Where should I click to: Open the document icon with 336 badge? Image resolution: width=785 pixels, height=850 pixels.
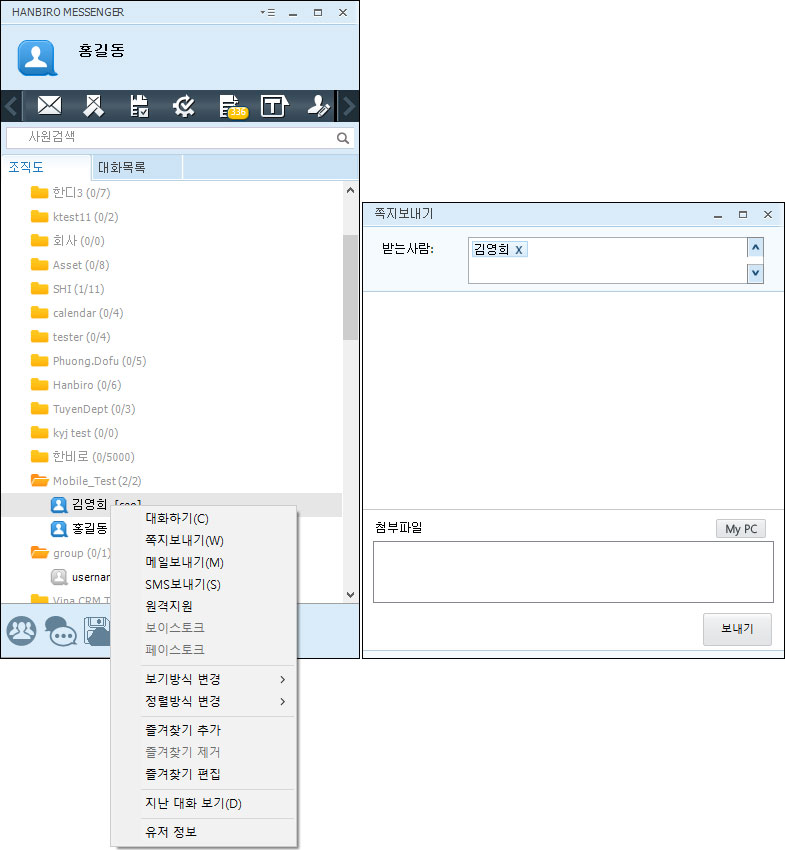point(230,106)
